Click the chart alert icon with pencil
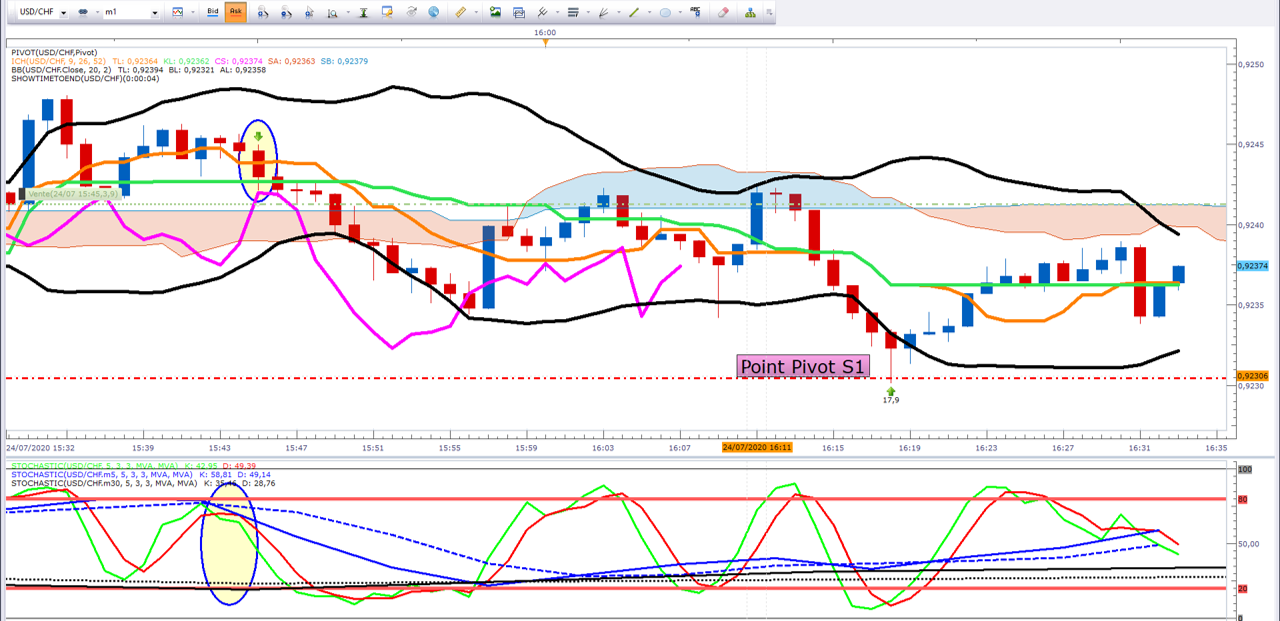The width and height of the screenshot is (1280, 621). tap(387, 12)
